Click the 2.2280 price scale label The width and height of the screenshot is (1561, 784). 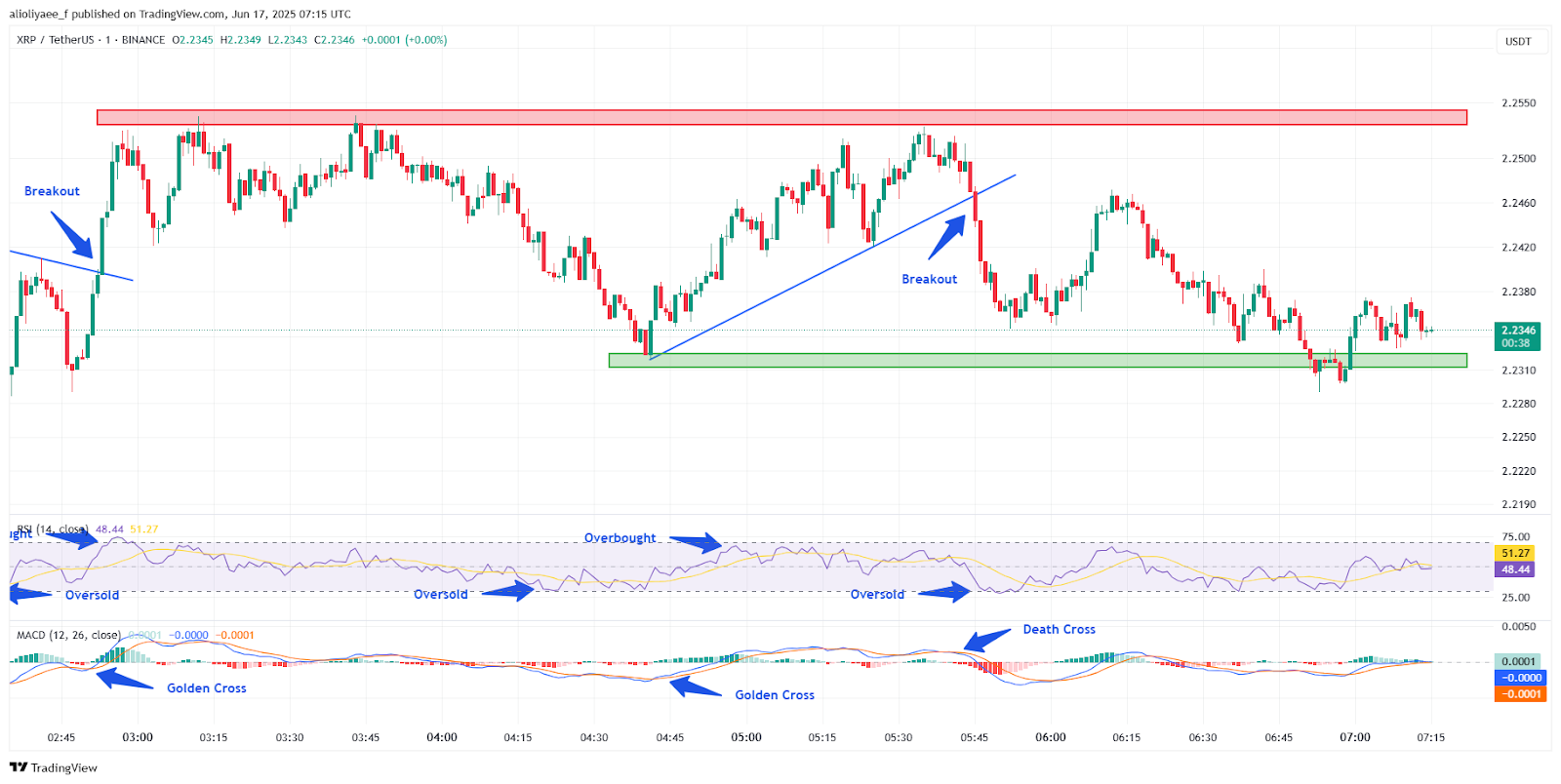(1518, 404)
